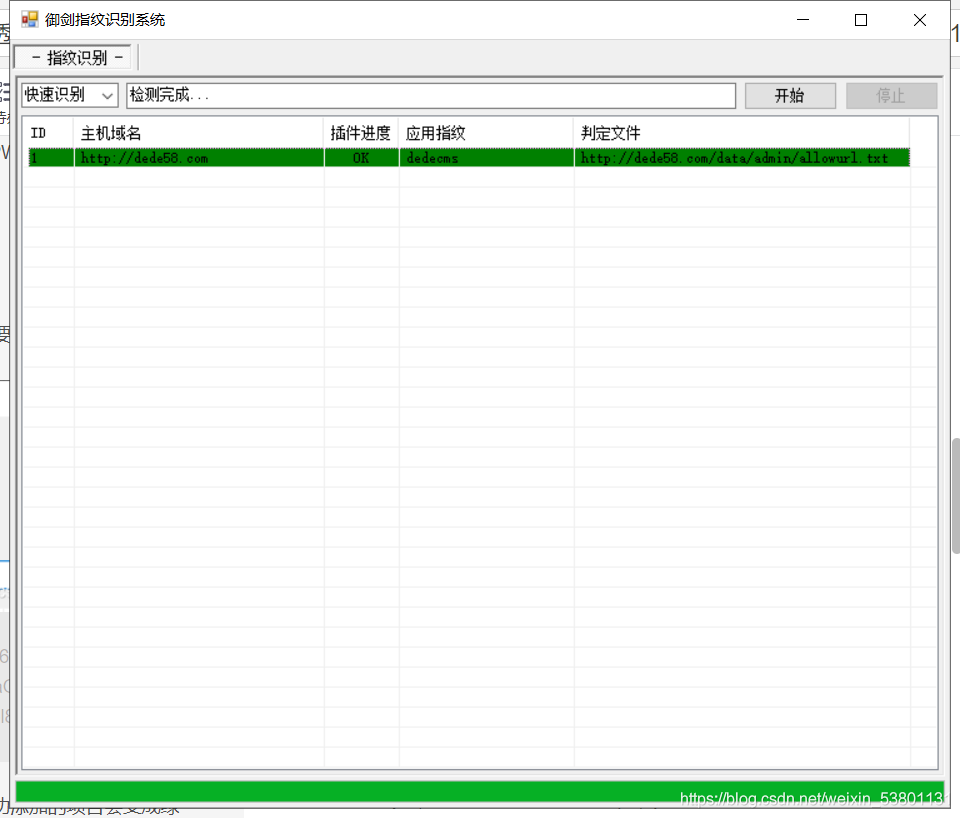Minimize the fingerprint tool window
This screenshot has height=818, width=960.
click(x=803, y=20)
